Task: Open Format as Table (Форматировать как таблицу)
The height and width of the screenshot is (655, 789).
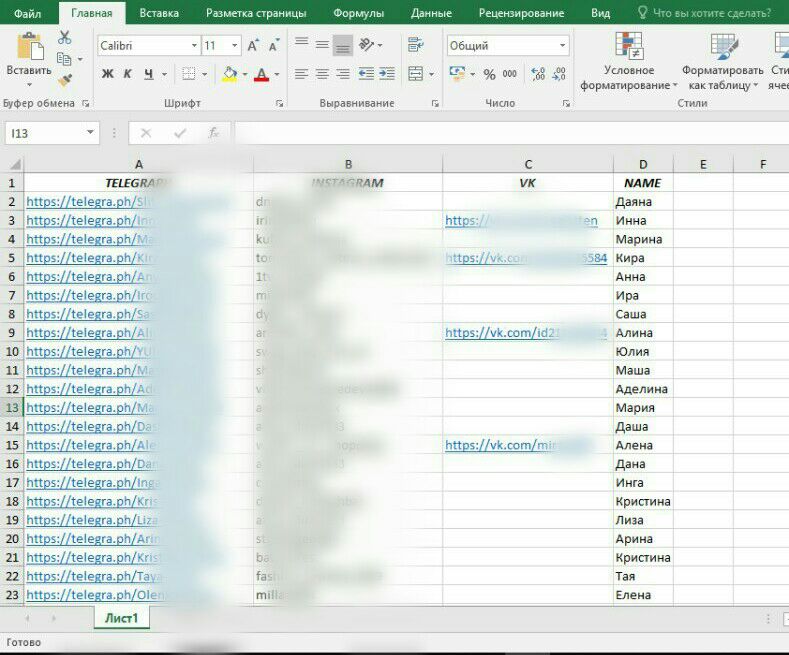Action: tap(723, 61)
